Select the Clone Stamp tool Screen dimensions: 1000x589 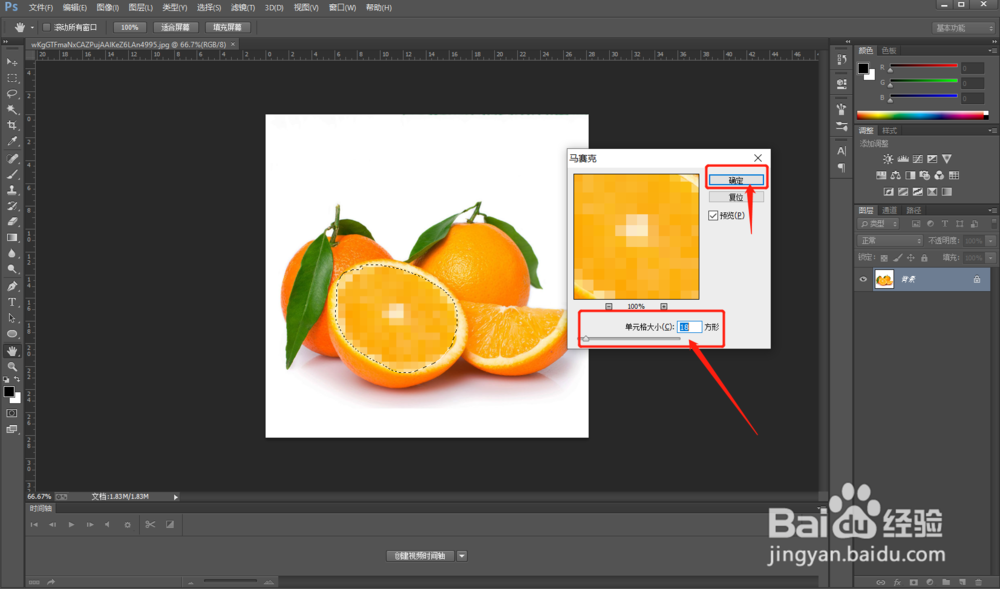click(x=11, y=190)
